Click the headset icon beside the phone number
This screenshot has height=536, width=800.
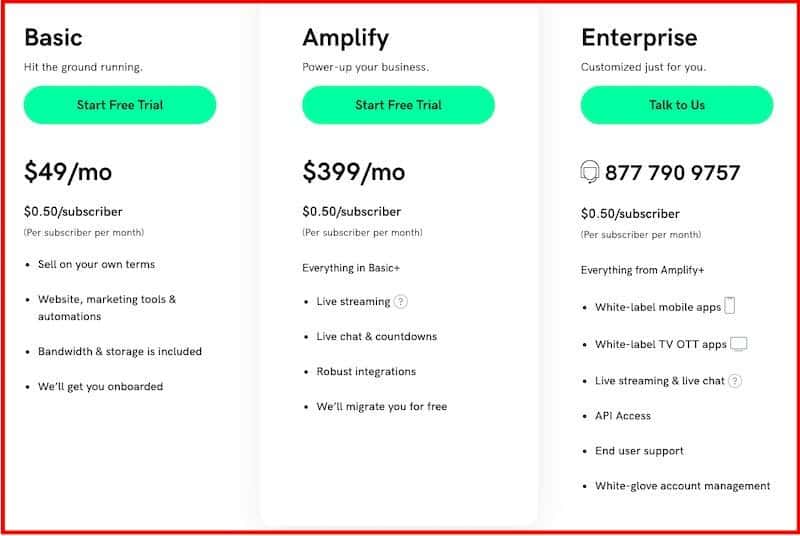click(590, 173)
